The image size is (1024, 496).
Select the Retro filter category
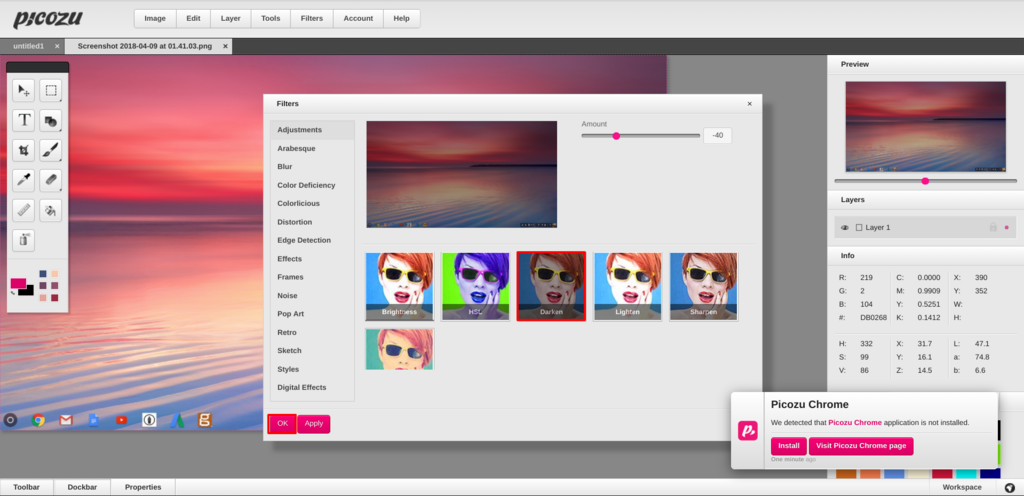click(312, 332)
